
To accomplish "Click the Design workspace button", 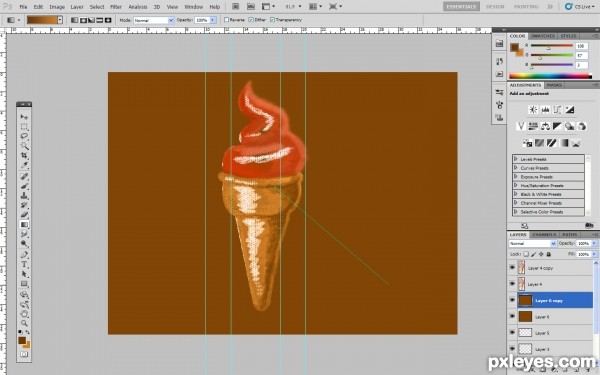I will tap(495, 7).
